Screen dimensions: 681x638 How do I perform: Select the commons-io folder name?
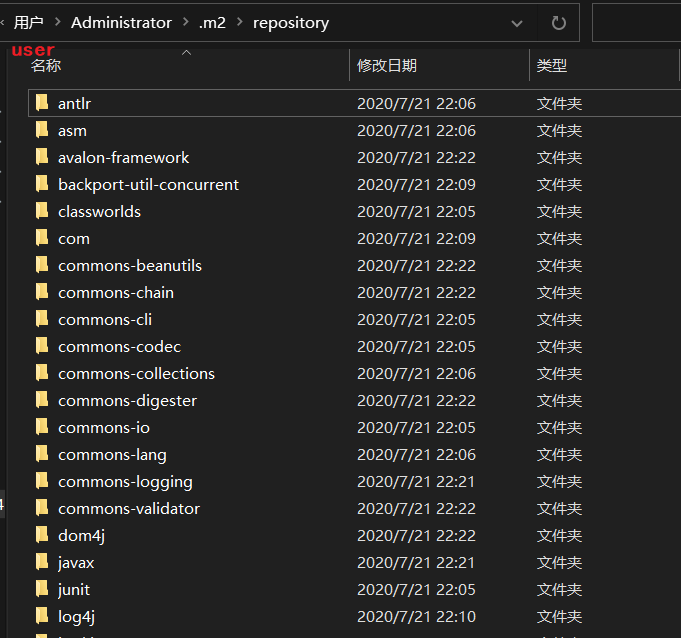tap(104, 428)
